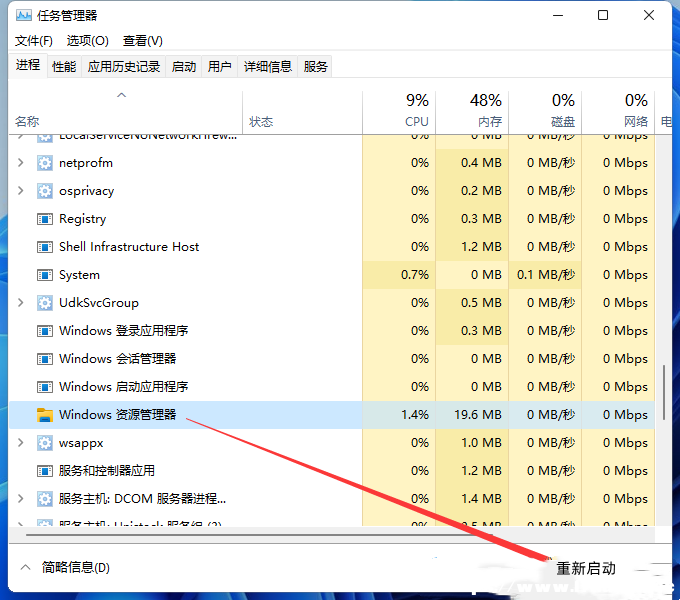The image size is (680, 600).
Task: Click the 0.1 MB/秒 disk cell
Action: pos(545,275)
